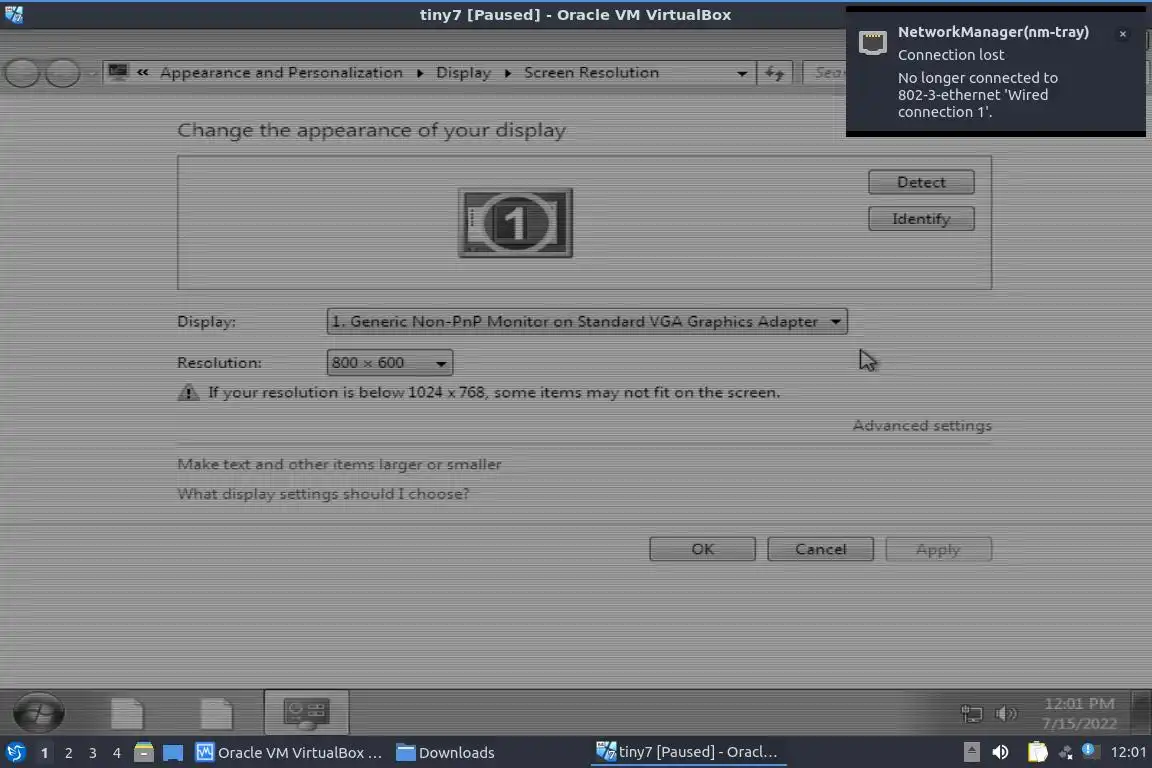This screenshot has width=1152, height=768.
Task: Switch to host workspace 3
Action: (93, 753)
